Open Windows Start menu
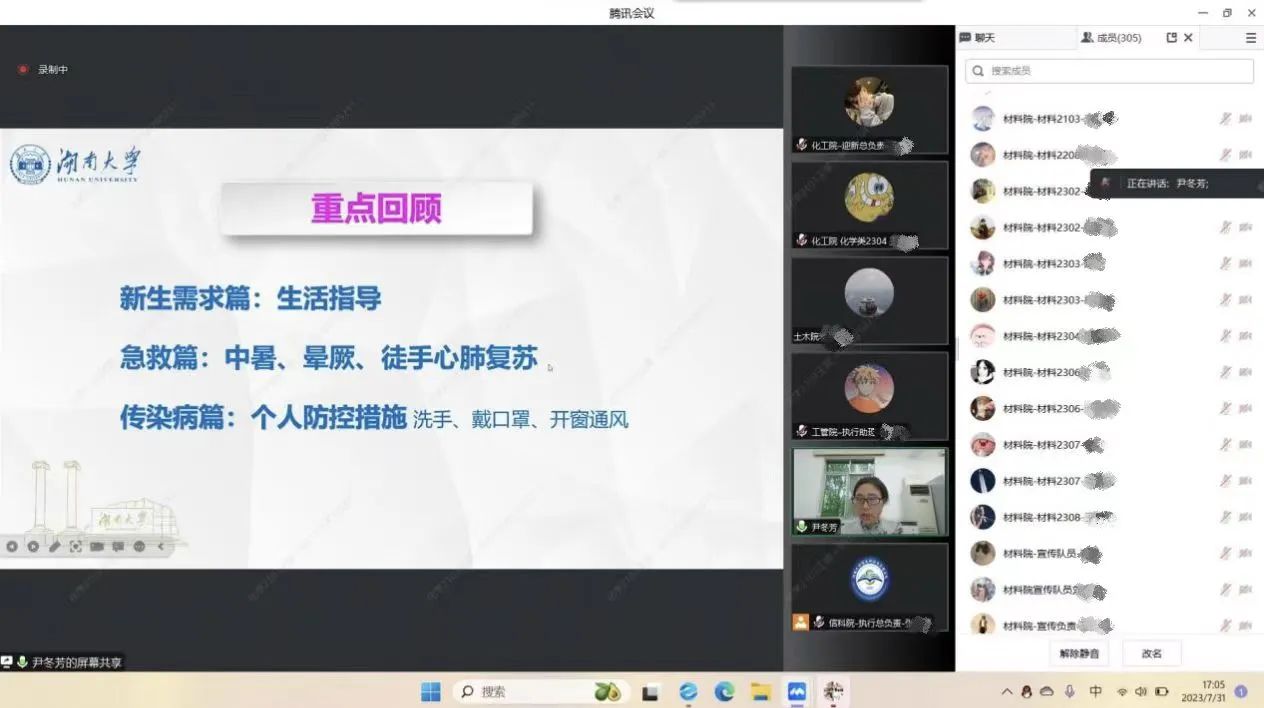The height and width of the screenshot is (708, 1264). pyautogui.click(x=430, y=691)
